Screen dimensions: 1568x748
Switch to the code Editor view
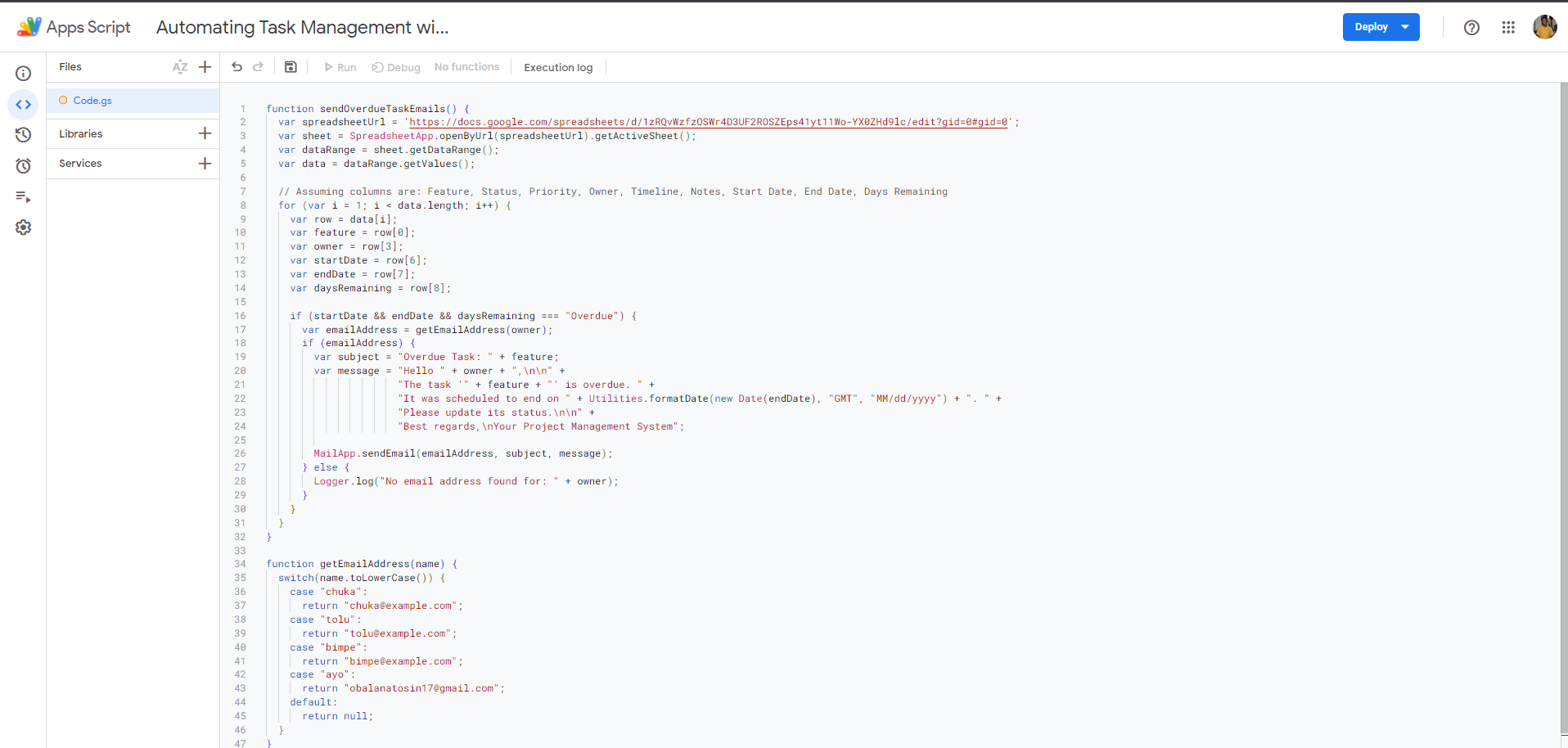[23, 105]
